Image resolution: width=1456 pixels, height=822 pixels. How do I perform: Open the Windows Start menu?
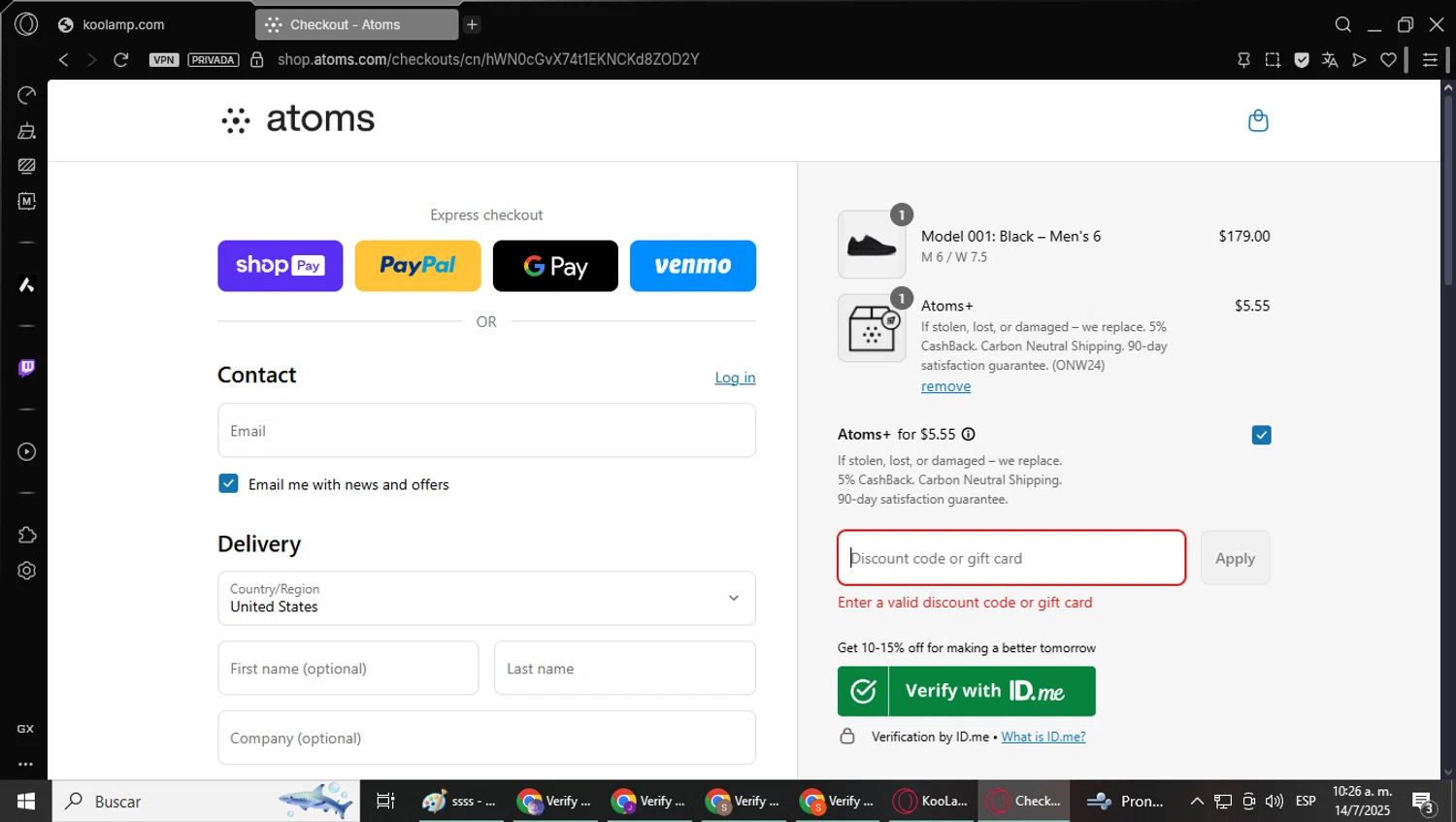[x=25, y=802]
